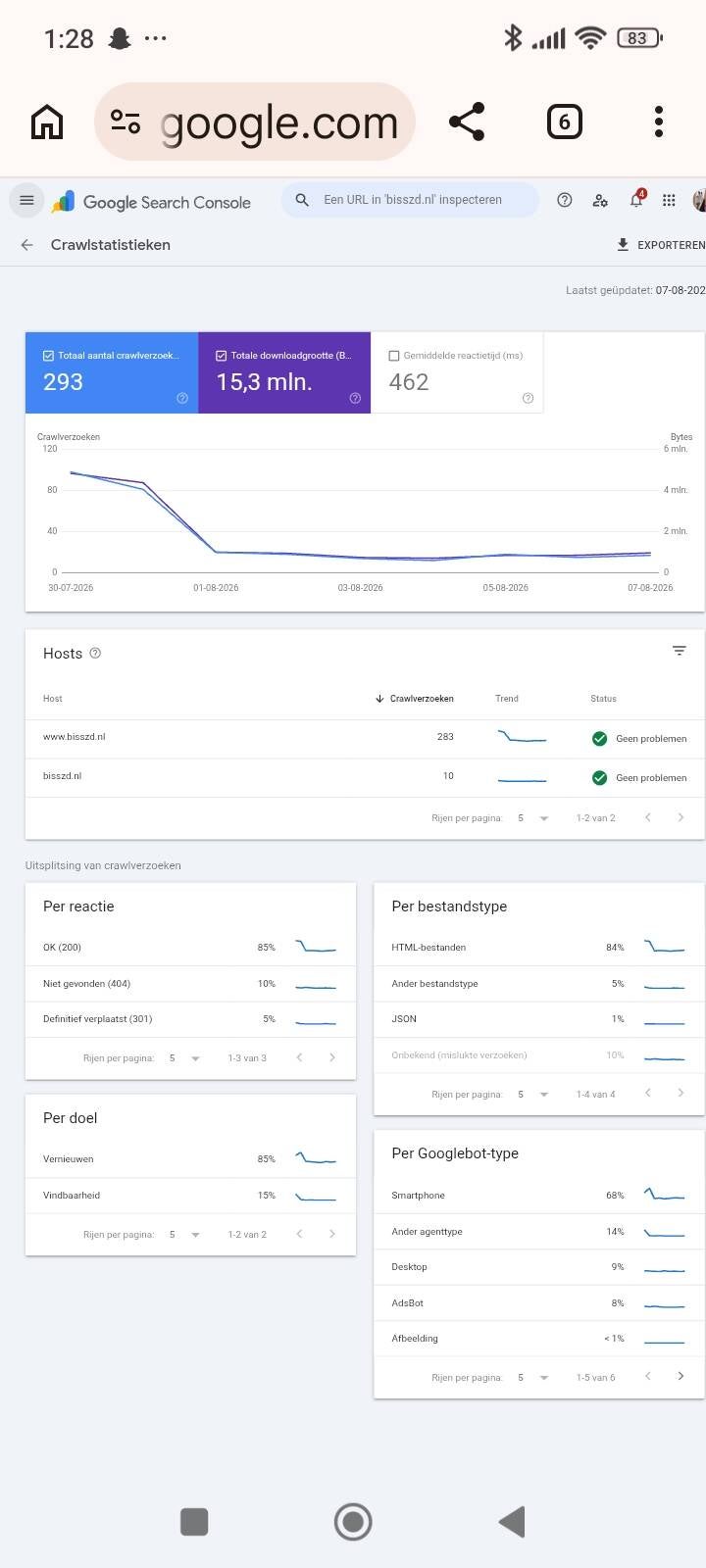Screen dimensions: 706x1568
Task: Enable Gemiddelde reactietijd checkbox
Action: (394, 356)
